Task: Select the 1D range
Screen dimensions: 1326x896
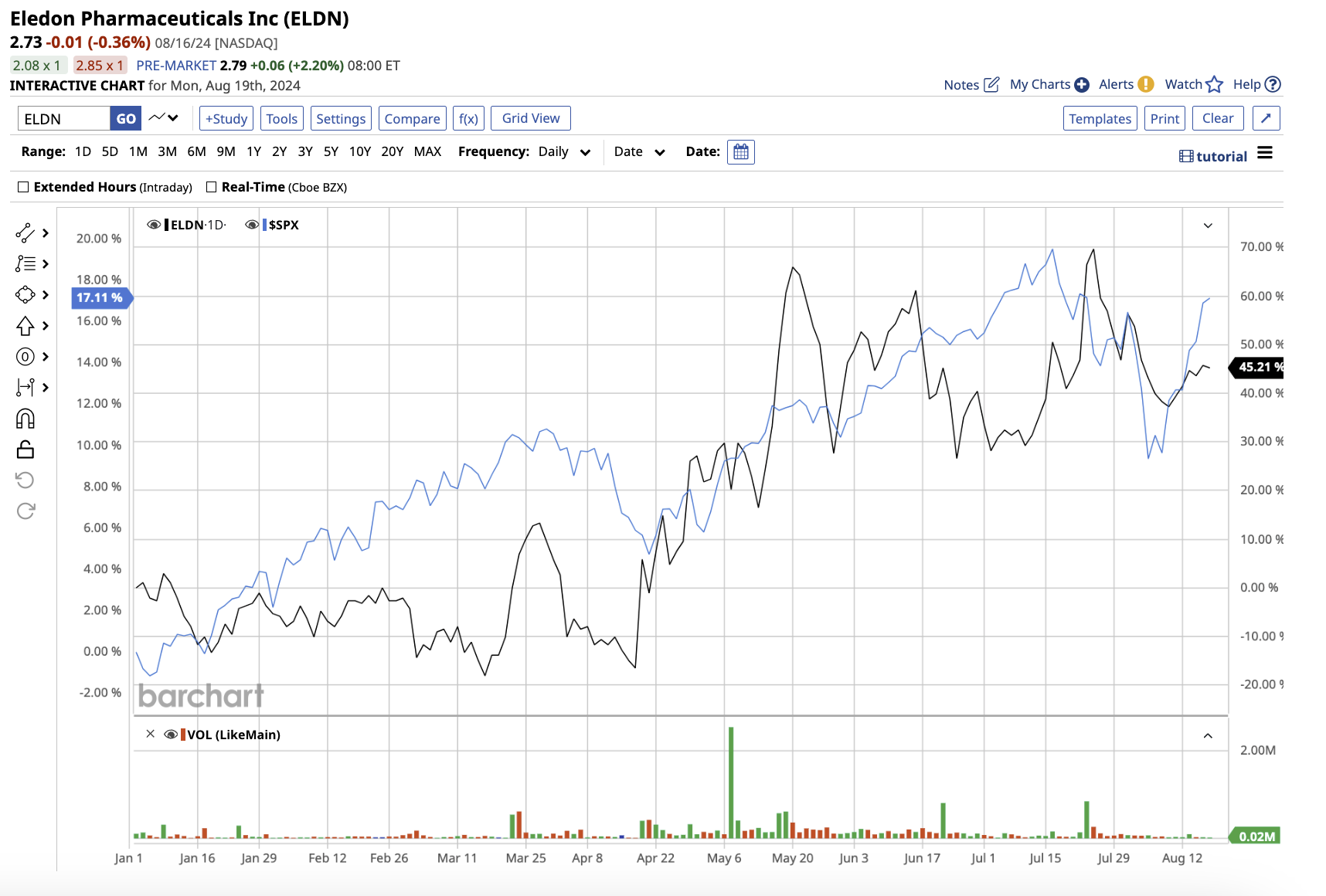Action: point(83,151)
